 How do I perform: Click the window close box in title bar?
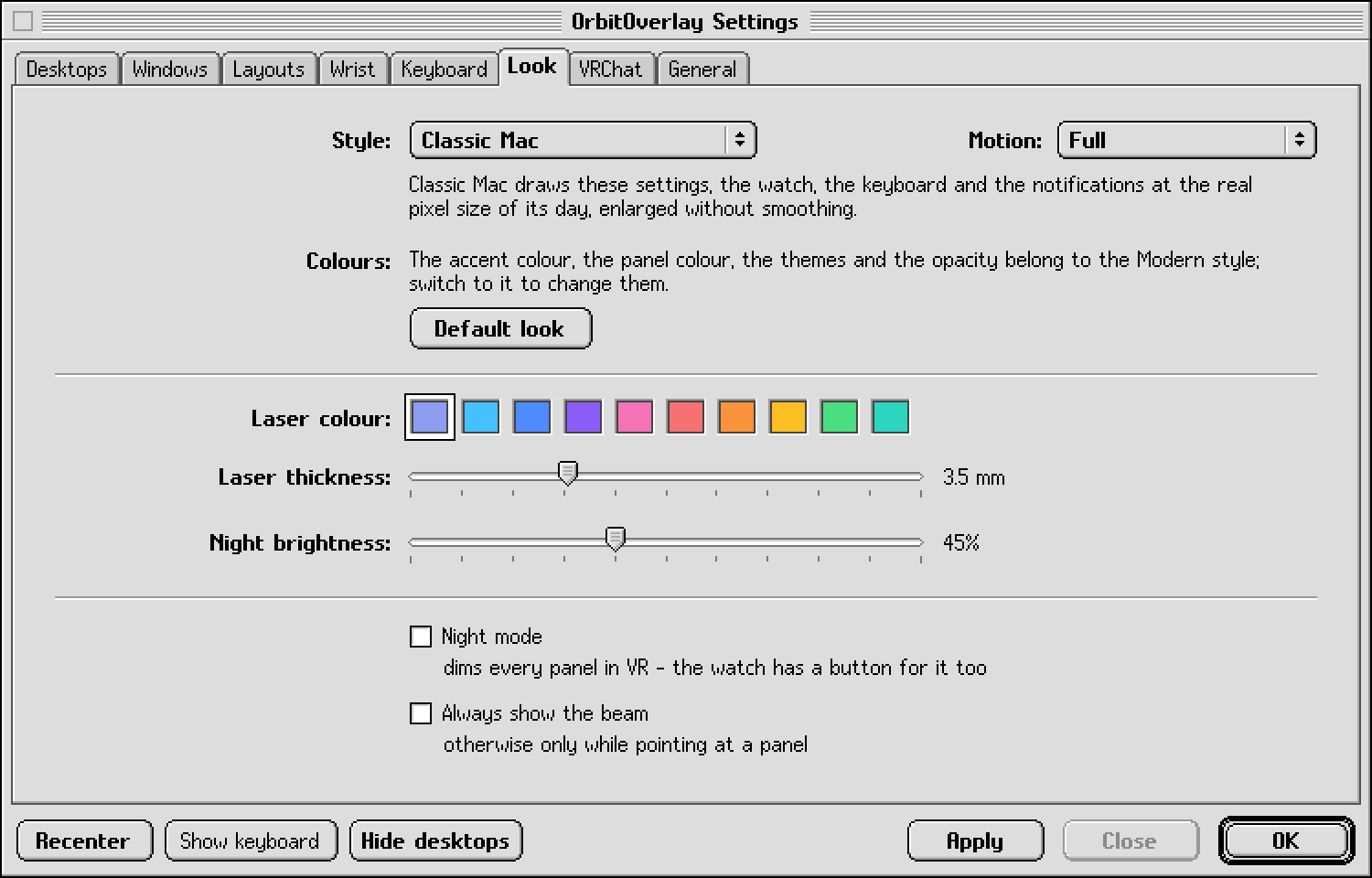[x=23, y=21]
